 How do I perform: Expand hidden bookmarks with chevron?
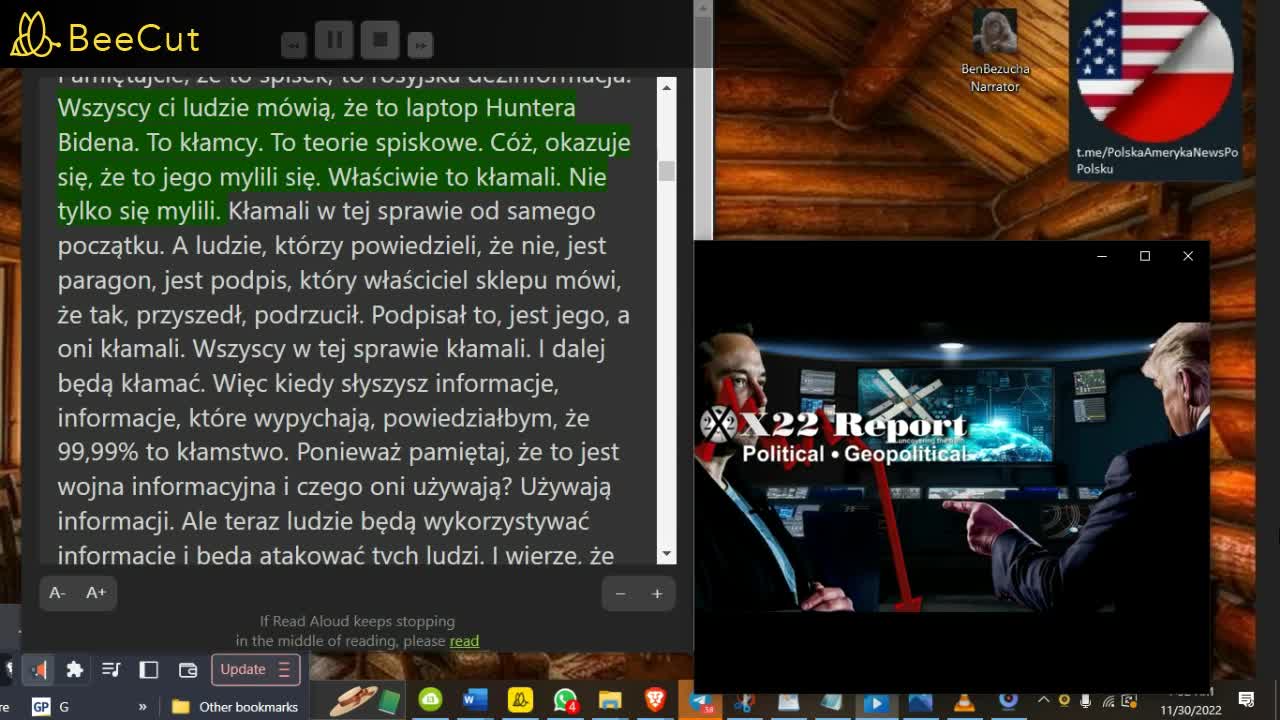coord(142,707)
